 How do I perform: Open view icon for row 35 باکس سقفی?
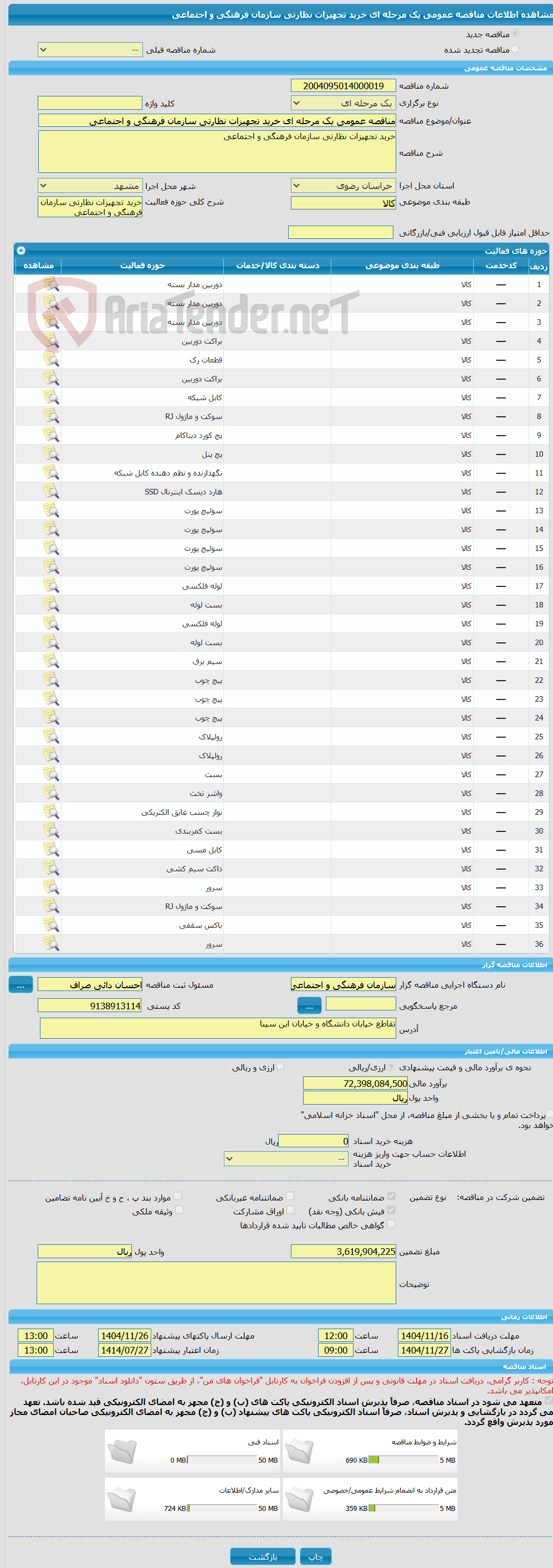[x=51, y=926]
